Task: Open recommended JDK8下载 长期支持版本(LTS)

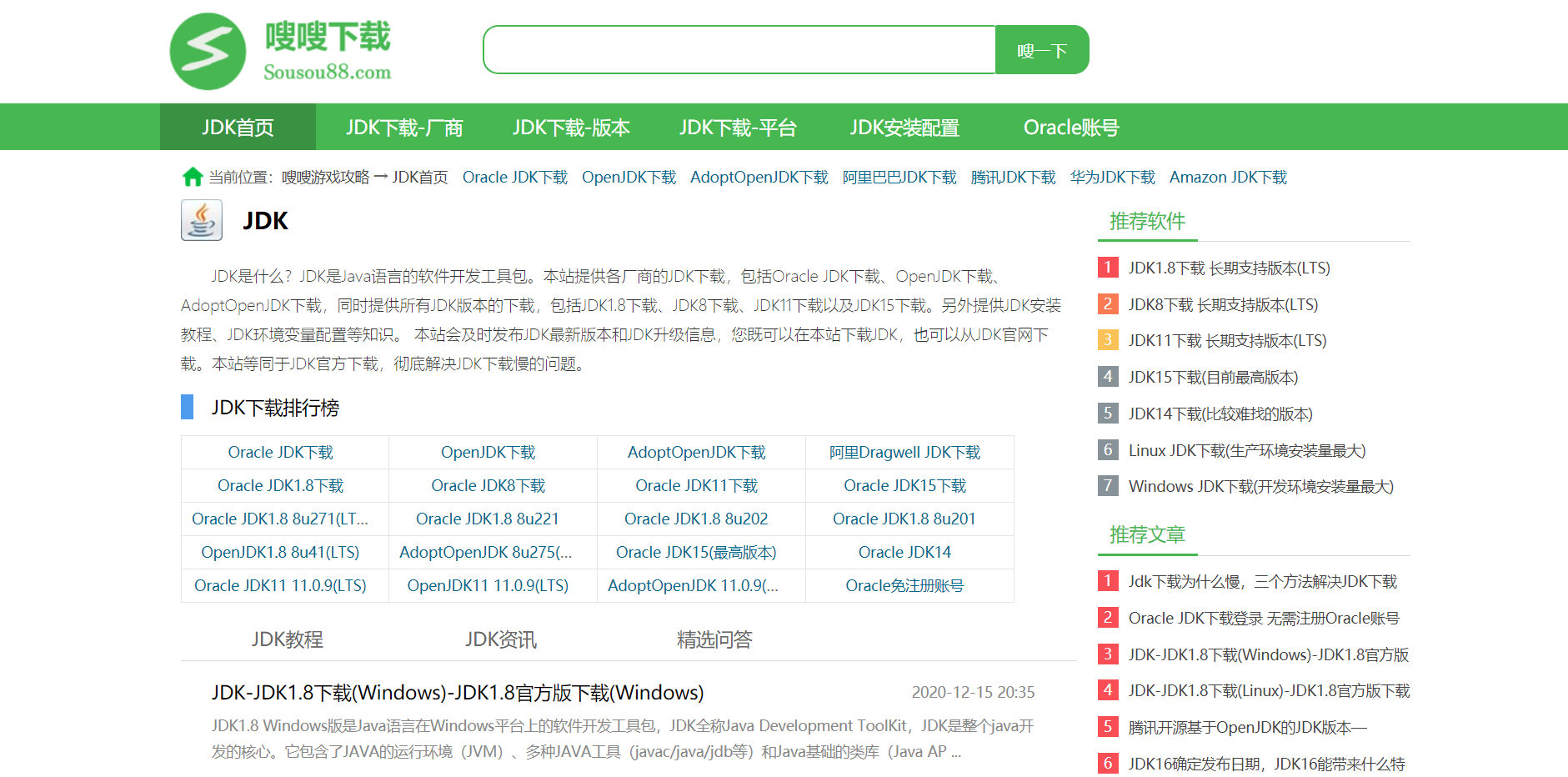Action: coord(1223,304)
